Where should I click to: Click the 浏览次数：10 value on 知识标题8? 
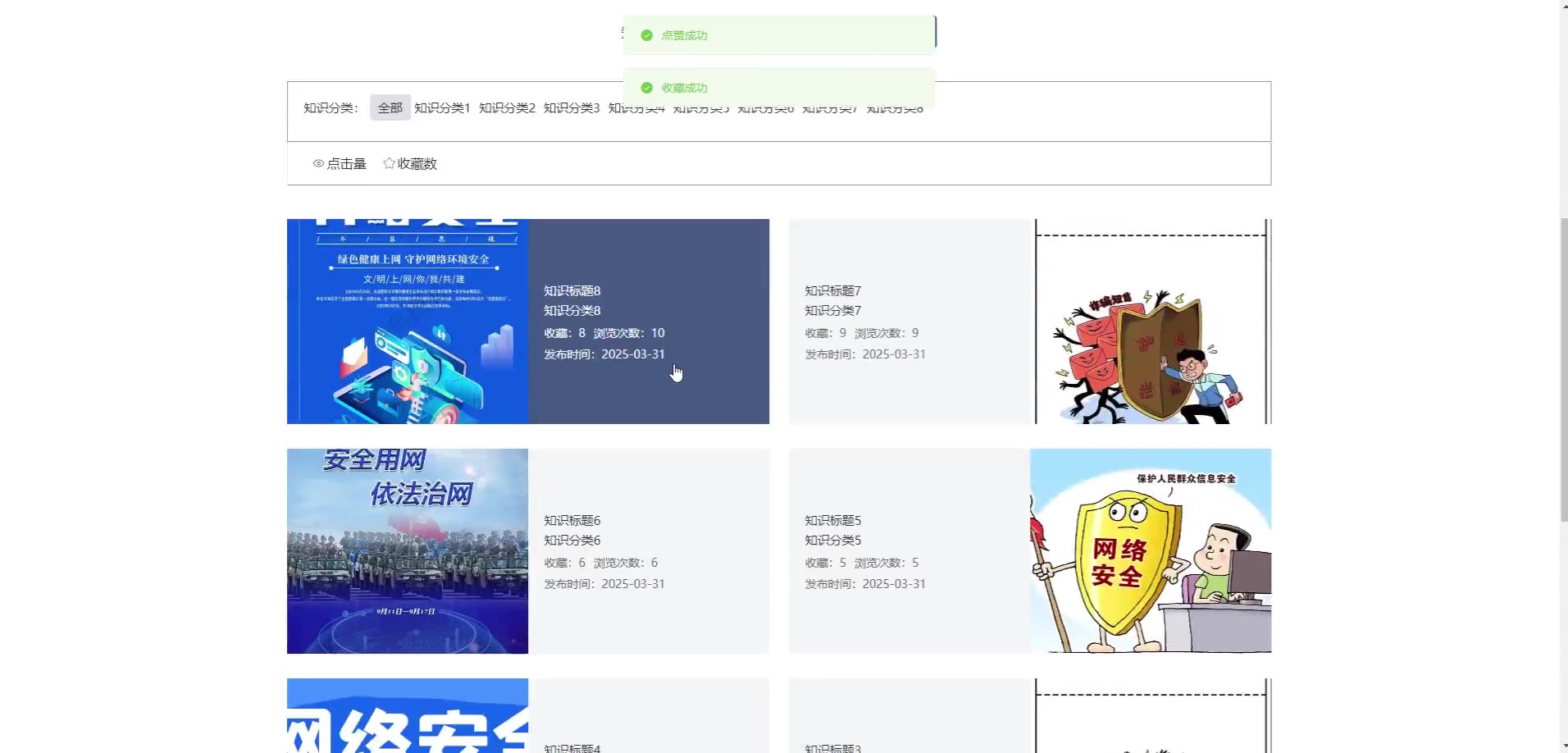pos(629,333)
